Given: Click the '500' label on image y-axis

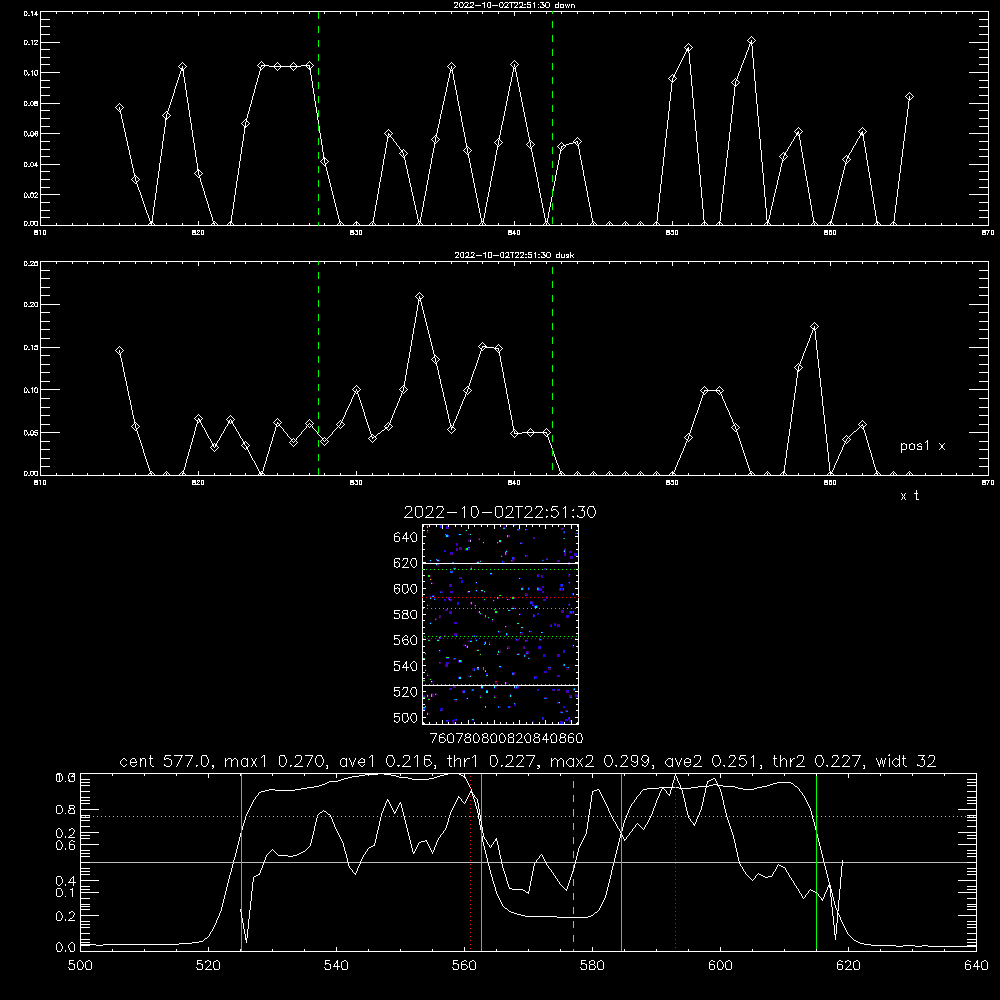Looking at the screenshot, I should (406, 718).
